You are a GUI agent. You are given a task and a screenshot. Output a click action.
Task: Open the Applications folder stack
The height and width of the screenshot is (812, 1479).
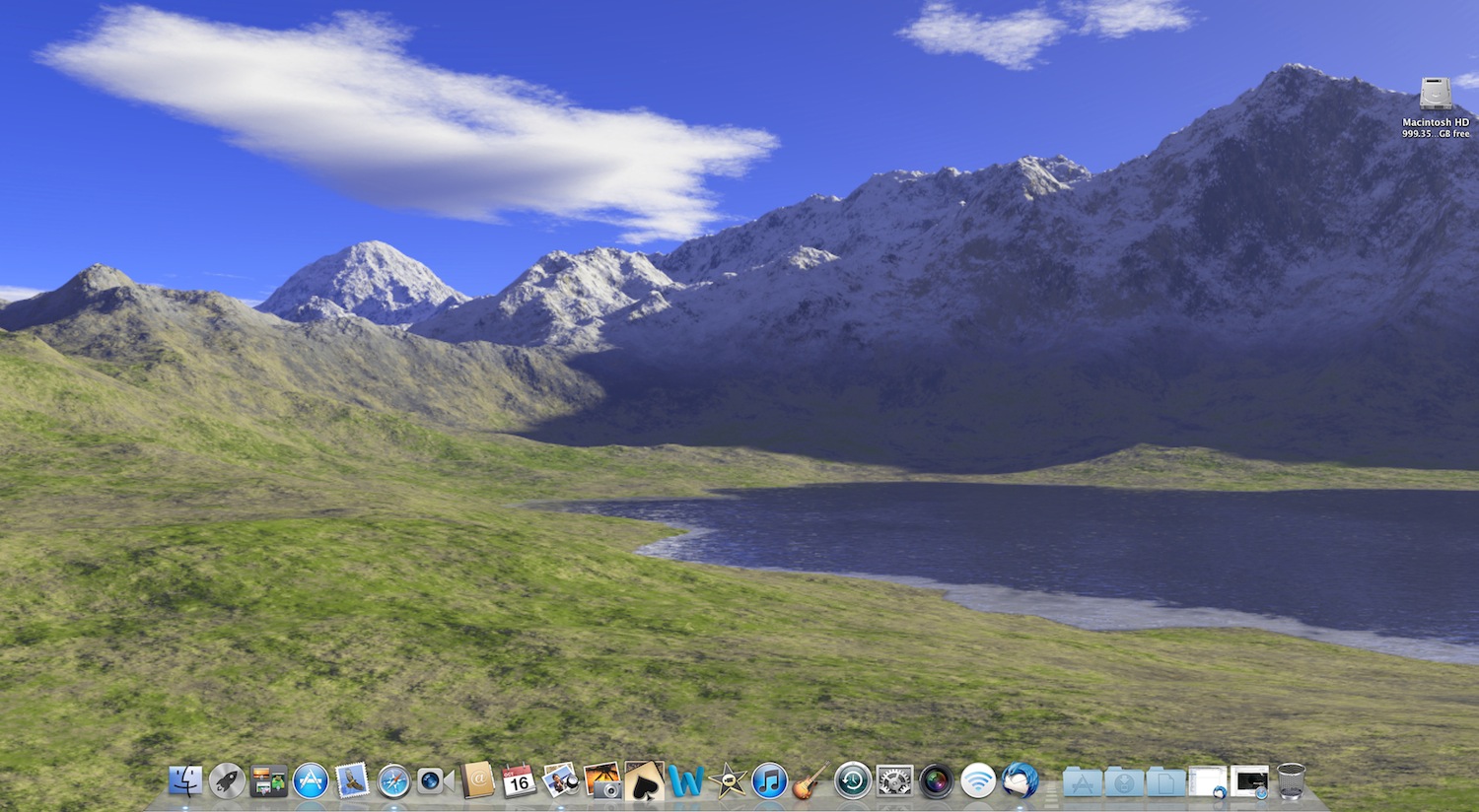pyautogui.click(x=1082, y=782)
